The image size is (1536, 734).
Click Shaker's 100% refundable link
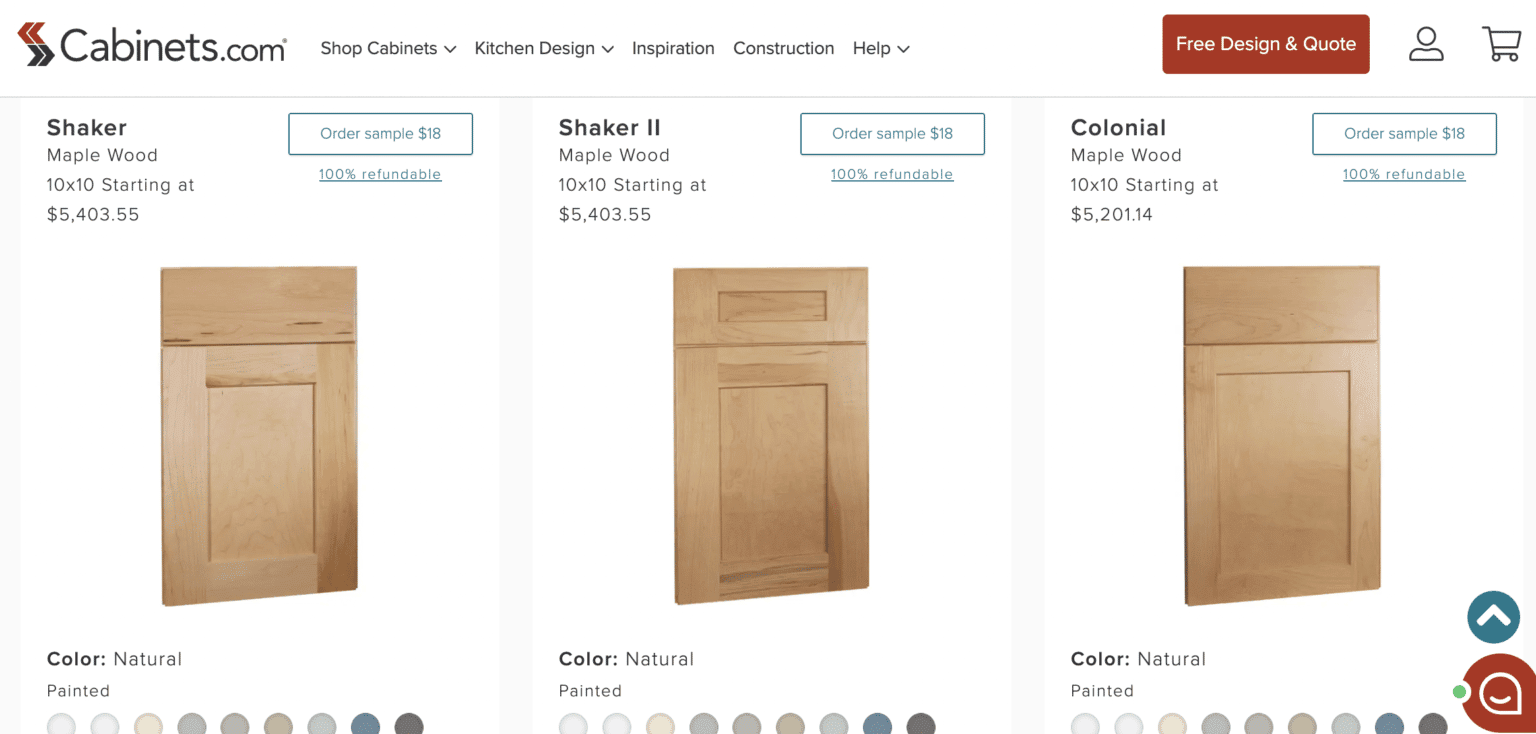tap(380, 174)
